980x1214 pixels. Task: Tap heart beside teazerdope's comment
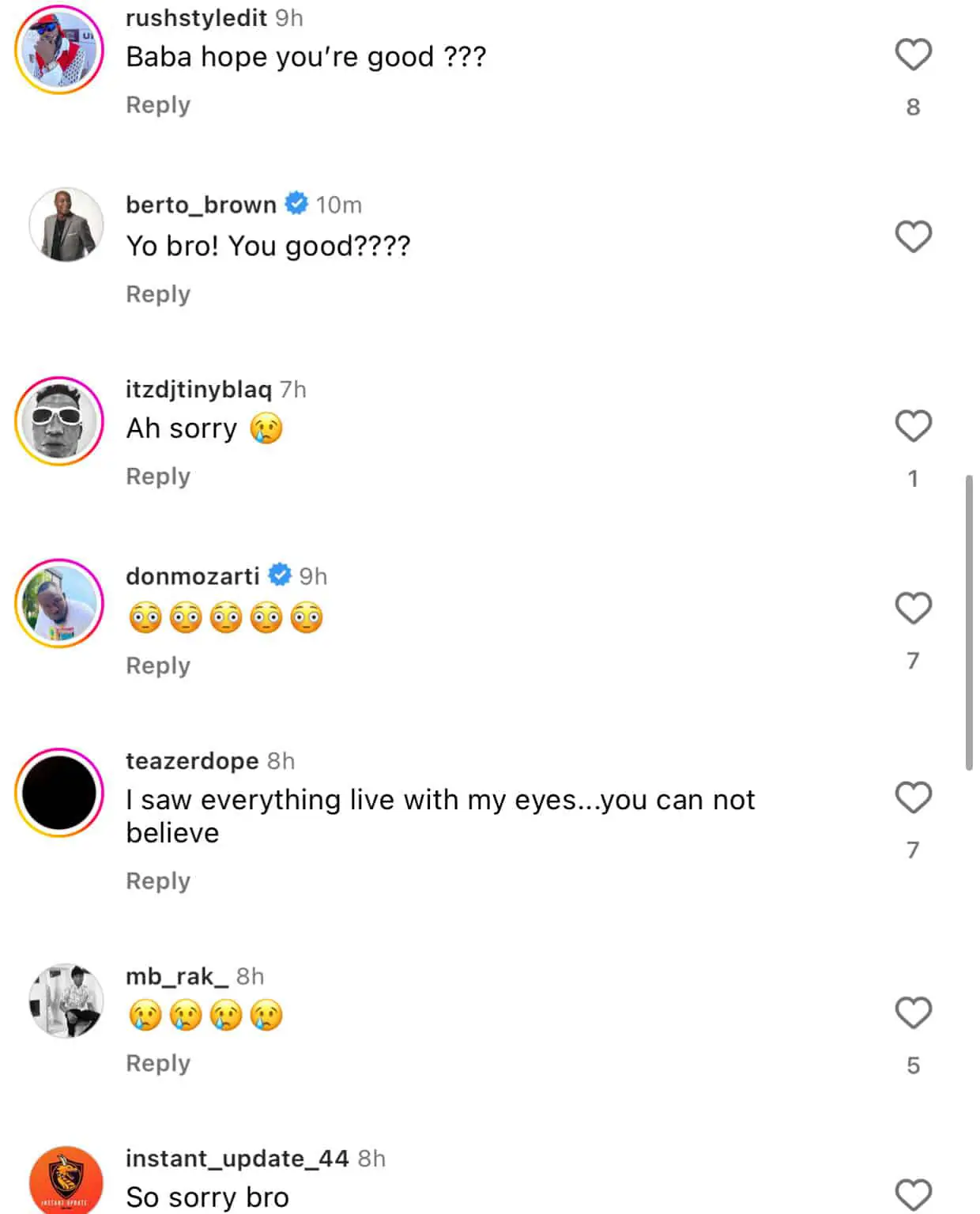tap(913, 797)
